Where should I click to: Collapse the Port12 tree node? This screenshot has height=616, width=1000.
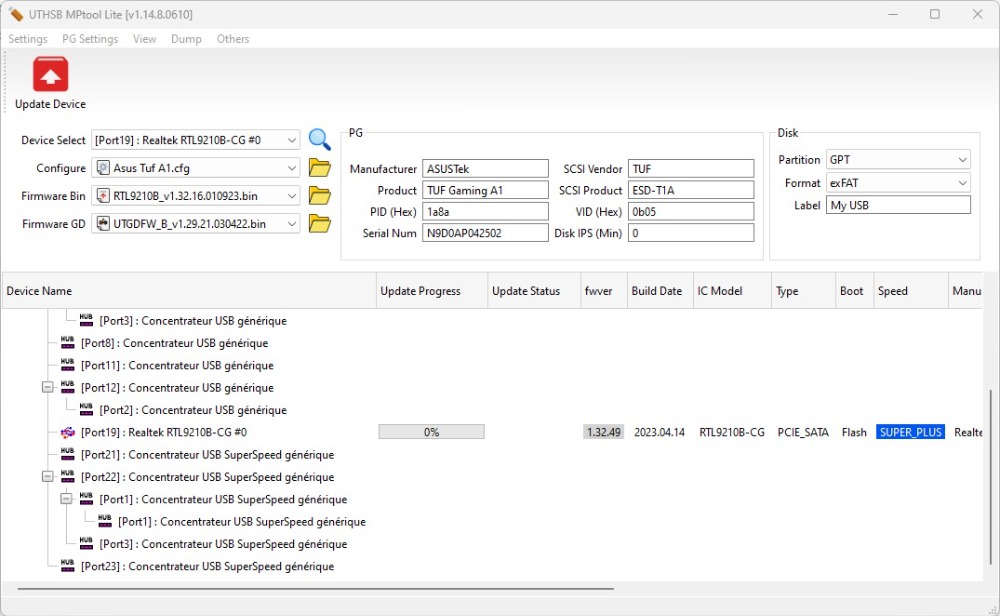48,388
